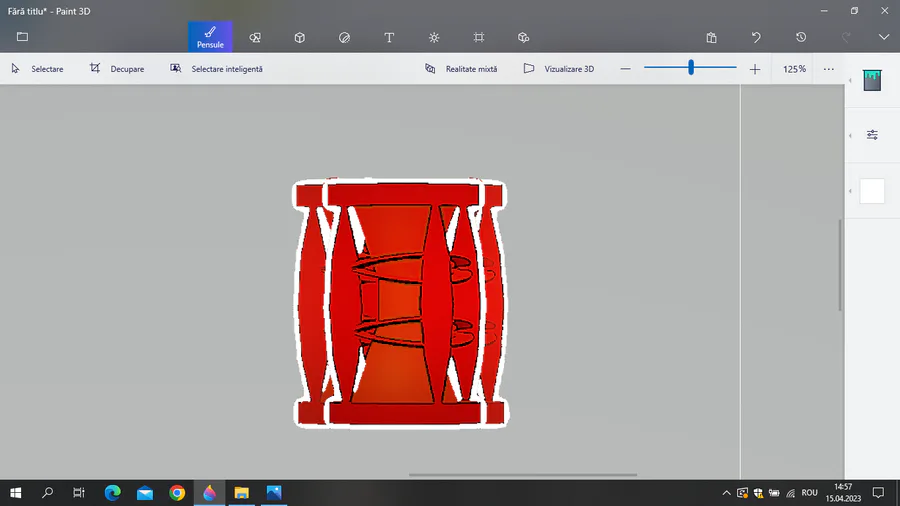This screenshot has height=506, width=900.
Task: Undo the last action
Action: coord(756,37)
